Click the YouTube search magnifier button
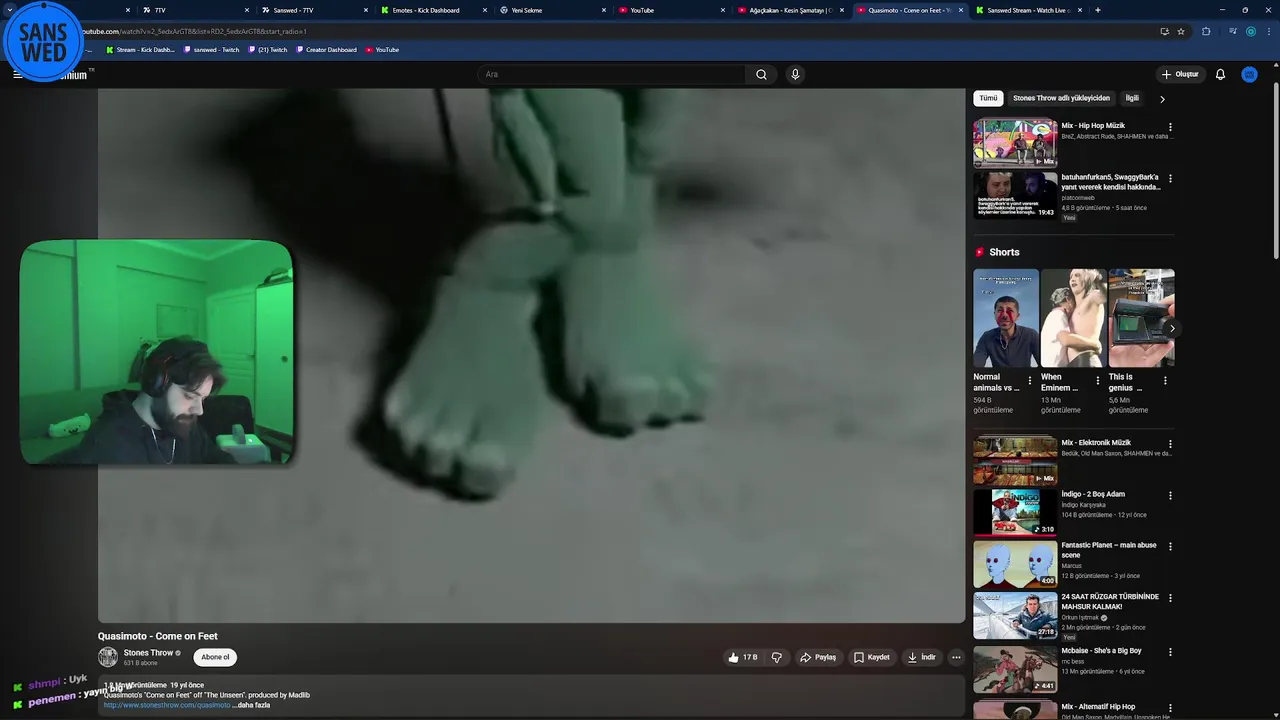1280x720 pixels. pos(761,74)
